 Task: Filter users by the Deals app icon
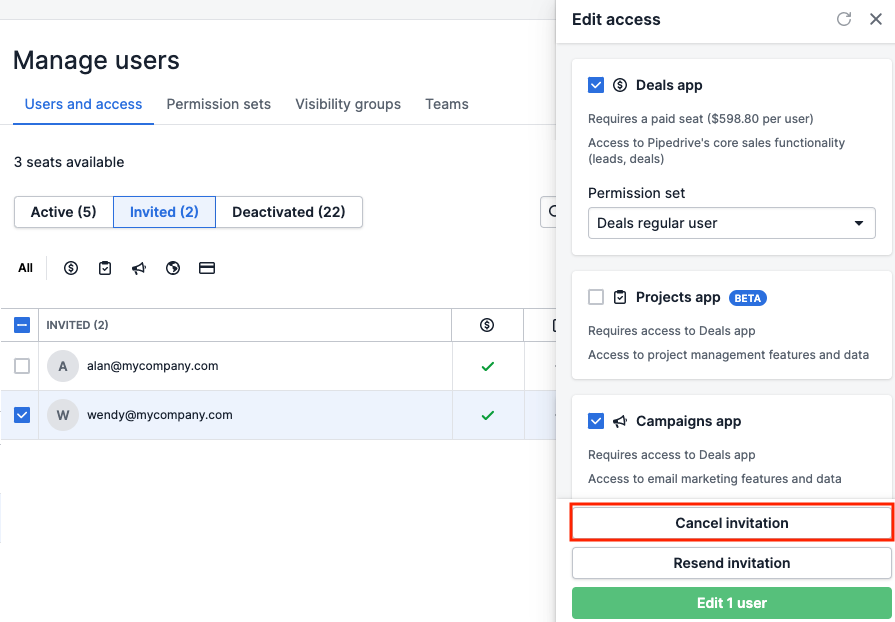(x=70, y=268)
